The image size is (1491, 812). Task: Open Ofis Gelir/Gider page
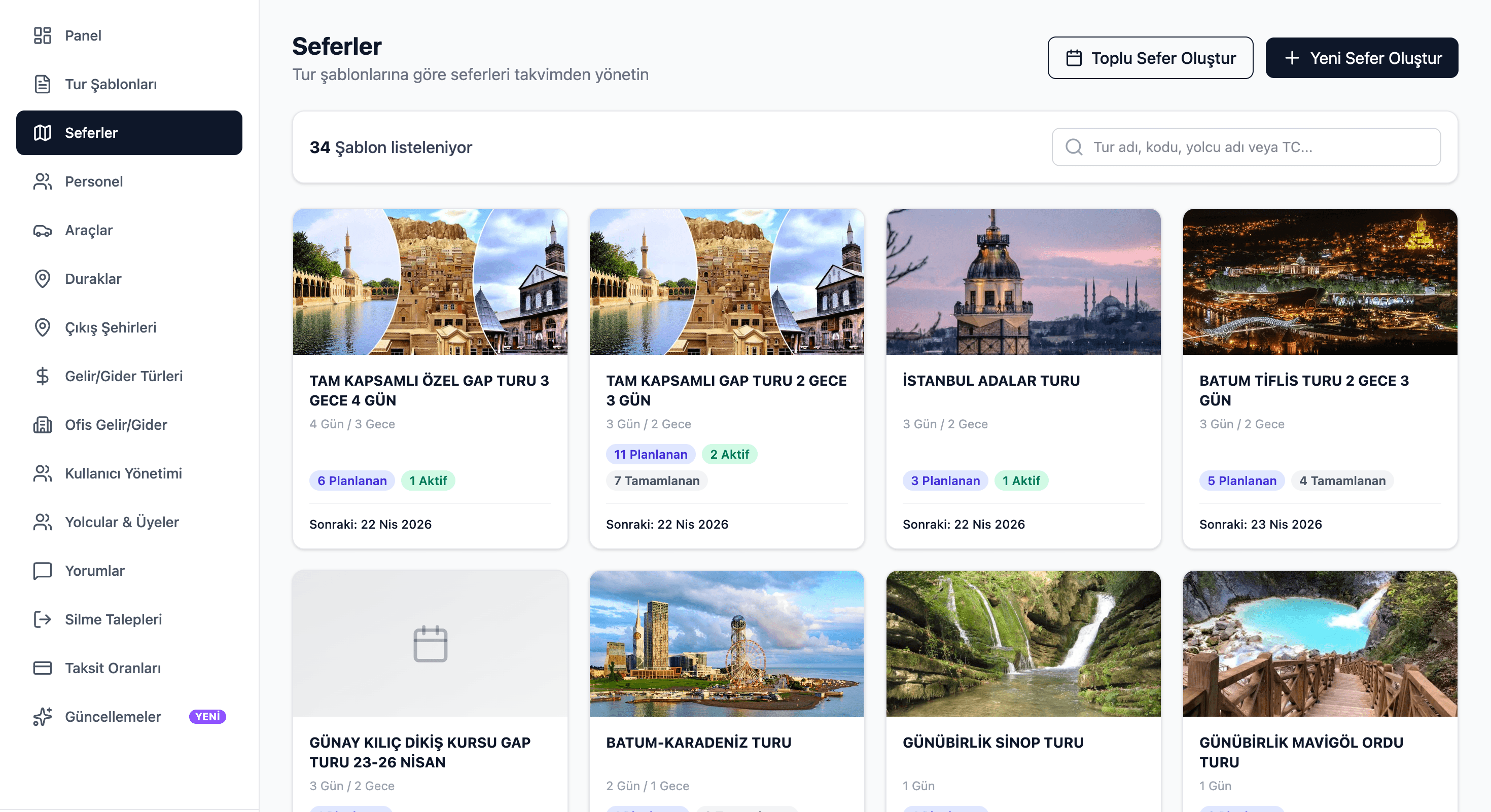coord(129,425)
